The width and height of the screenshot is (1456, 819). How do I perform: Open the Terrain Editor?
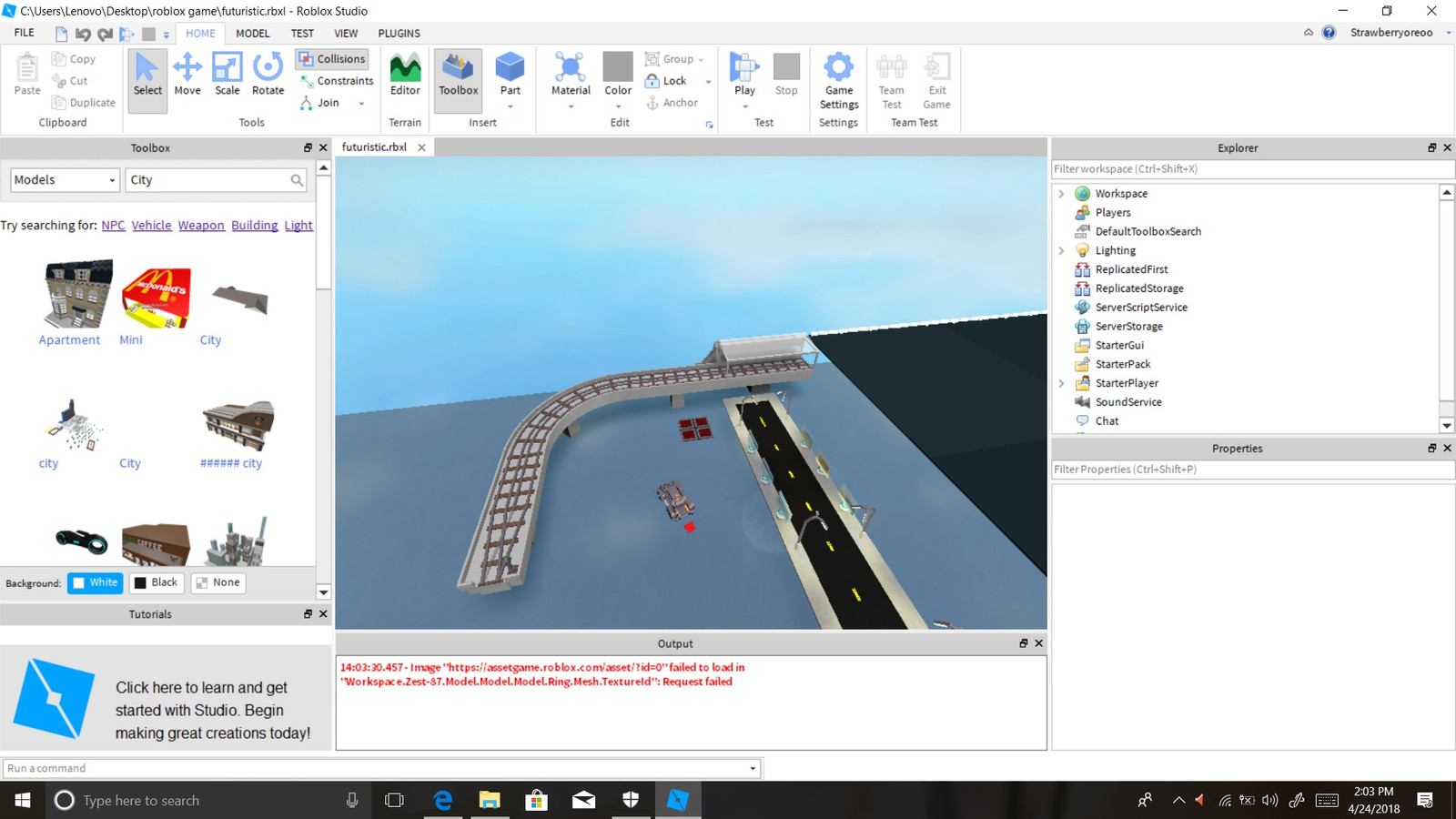tap(405, 74)
